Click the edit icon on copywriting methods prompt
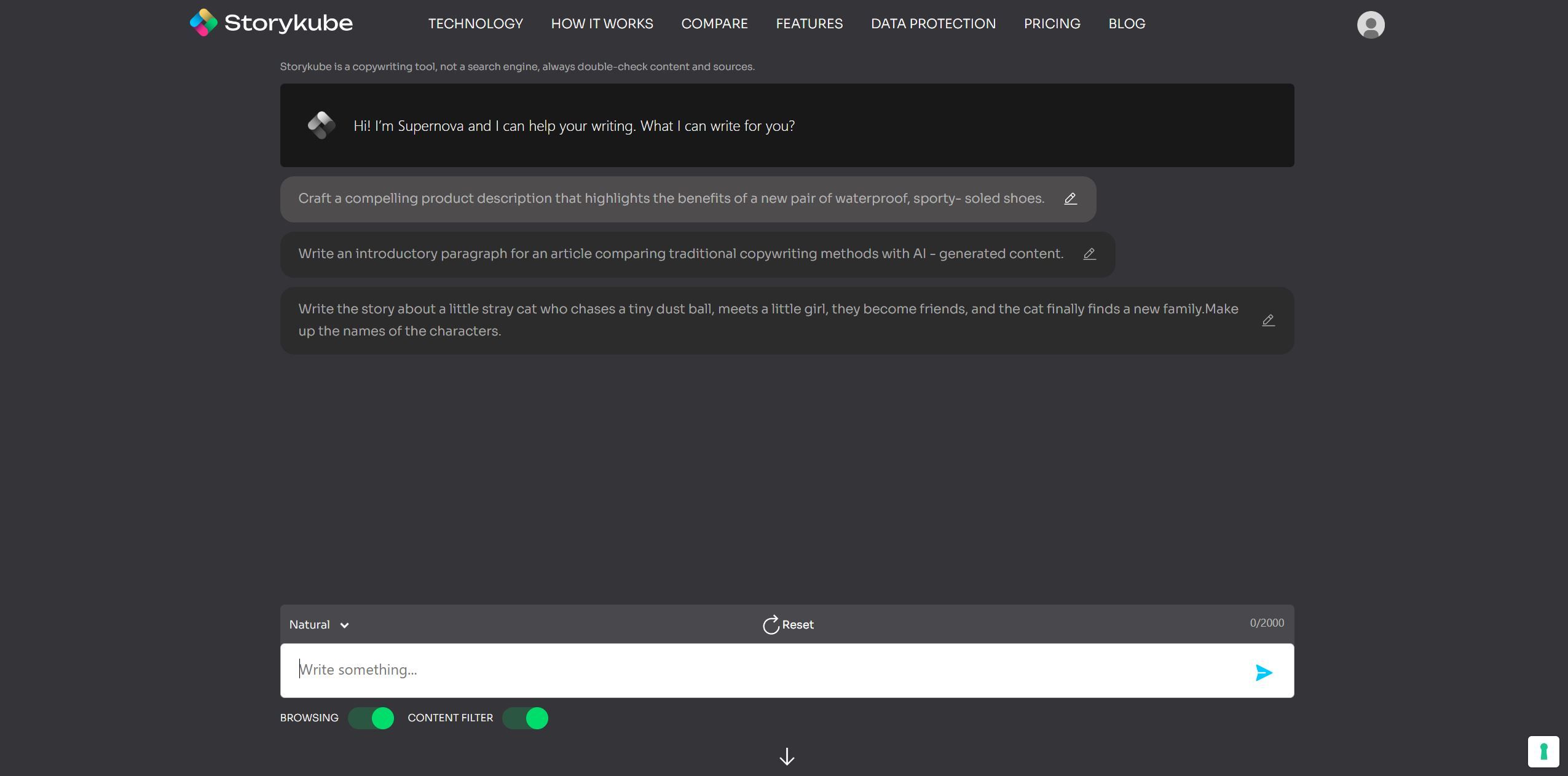Image resolution: width=1568 pixels, height=776 pixels. 1089,253
